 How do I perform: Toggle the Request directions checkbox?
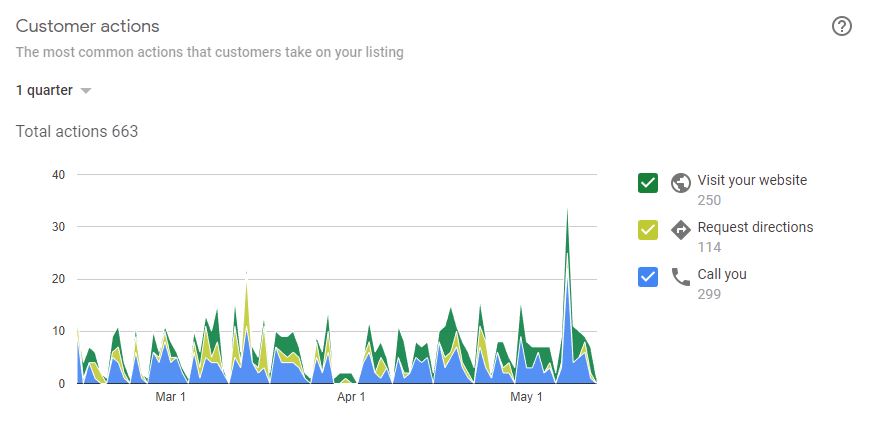coord(647,229)
